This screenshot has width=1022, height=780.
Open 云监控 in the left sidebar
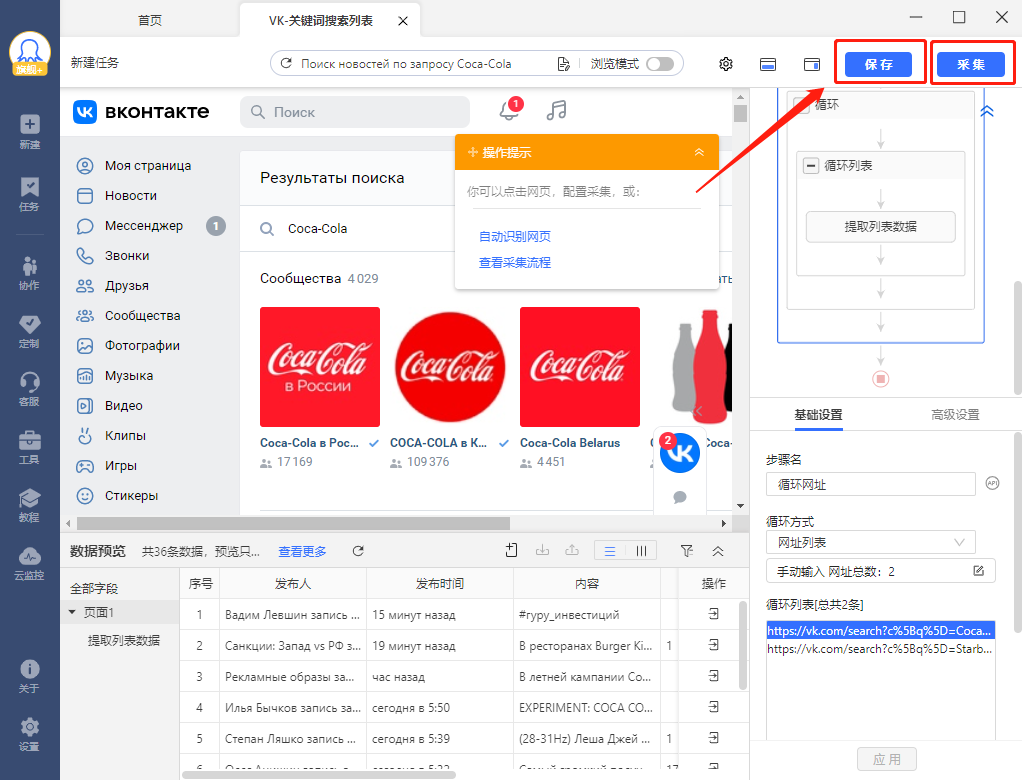[x=29, y=563]
